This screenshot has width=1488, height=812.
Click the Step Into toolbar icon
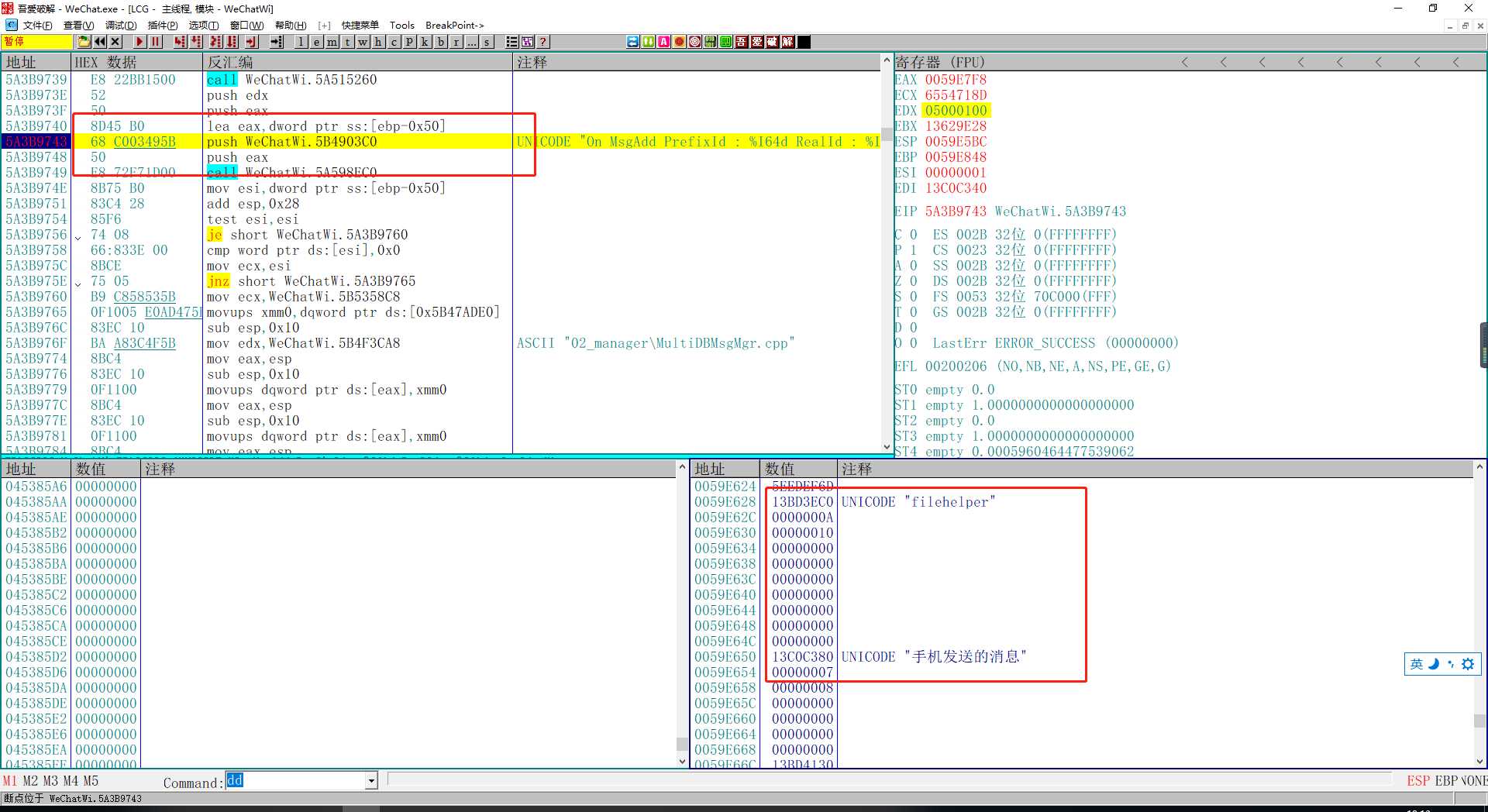(181, 42)
